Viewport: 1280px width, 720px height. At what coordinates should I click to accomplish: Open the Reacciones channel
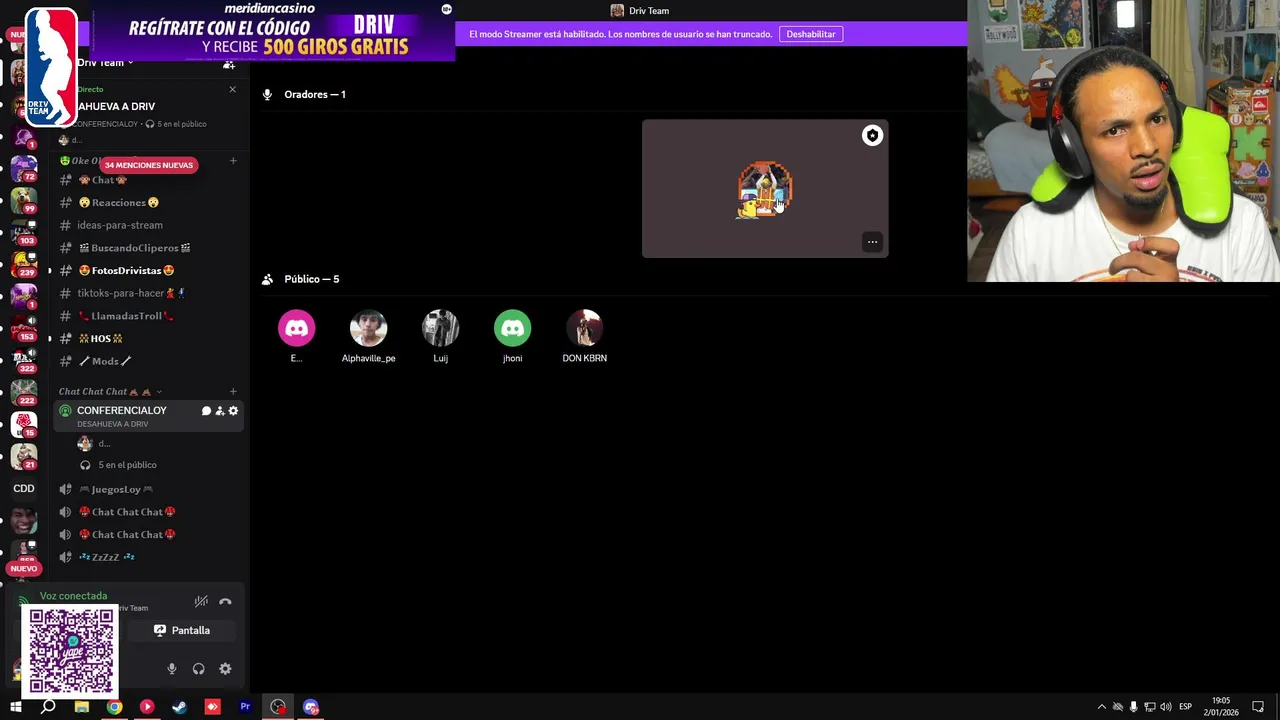pos(148,202)
